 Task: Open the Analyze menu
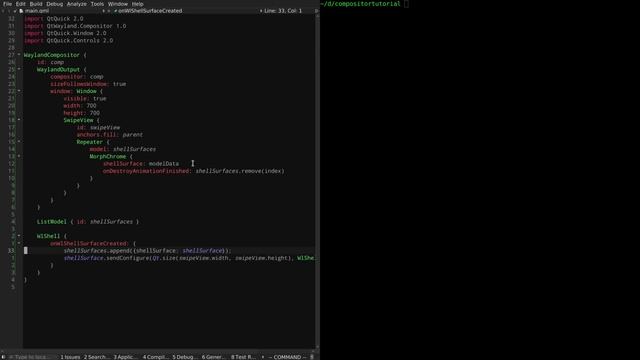[76, 4]
